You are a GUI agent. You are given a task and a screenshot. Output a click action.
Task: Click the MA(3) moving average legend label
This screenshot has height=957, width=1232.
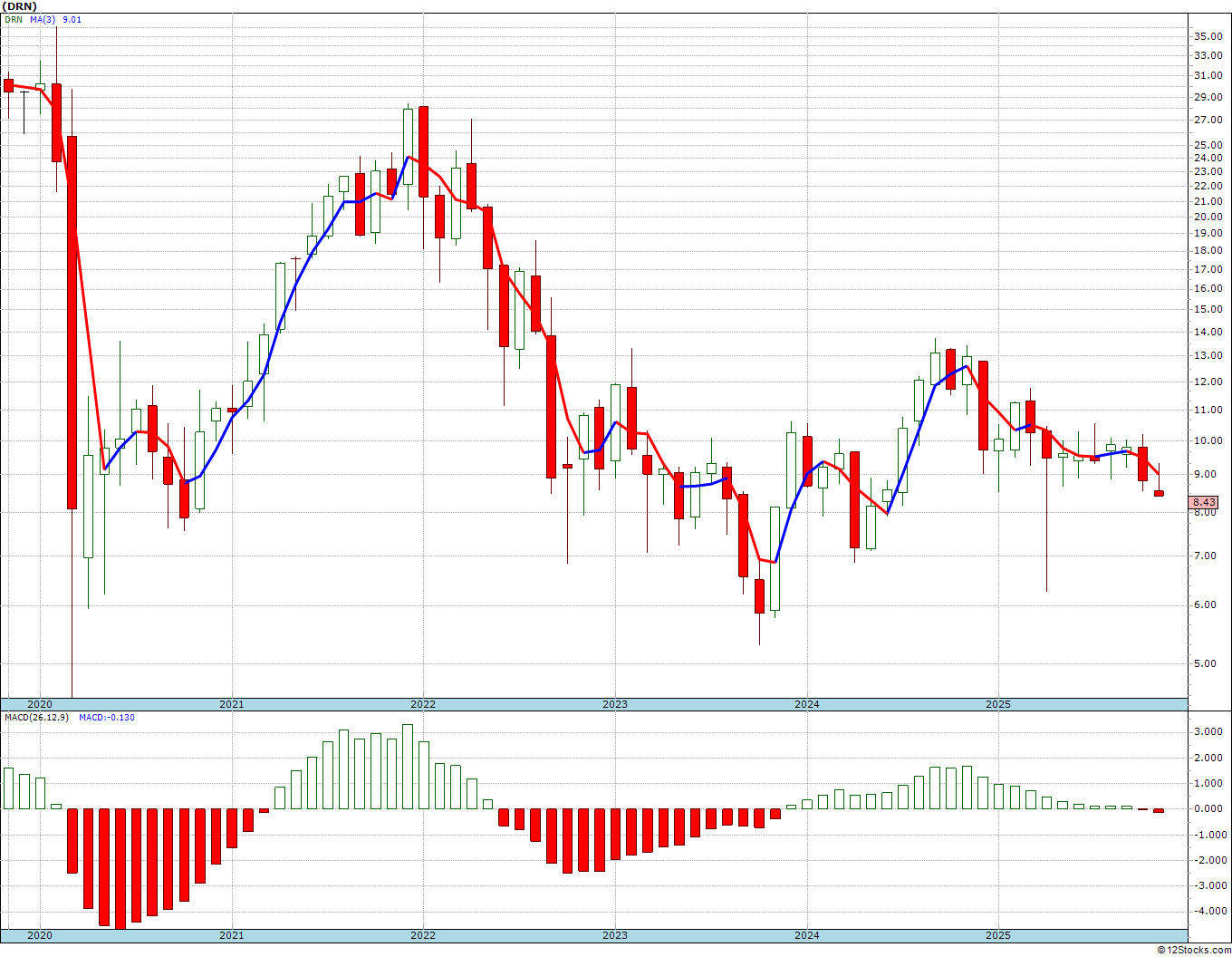[42, 19]
